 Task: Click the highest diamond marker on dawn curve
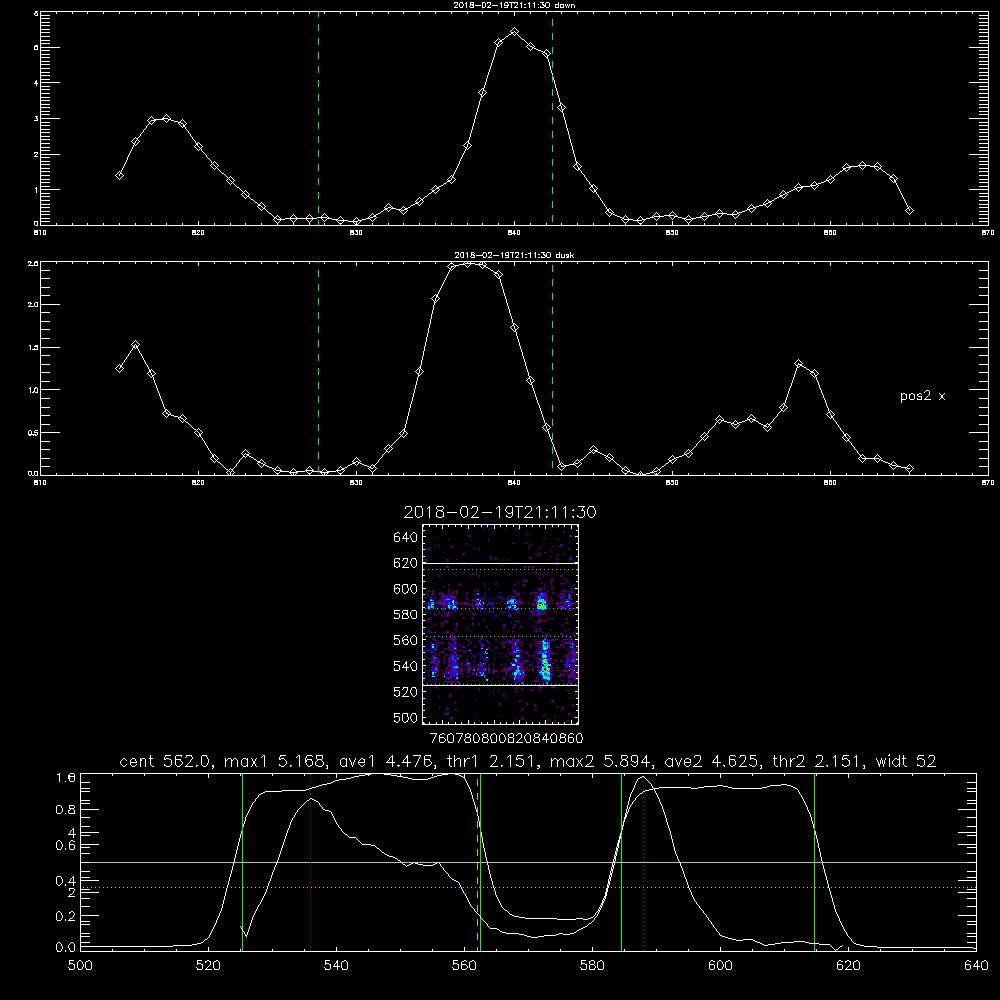point(515,31)
